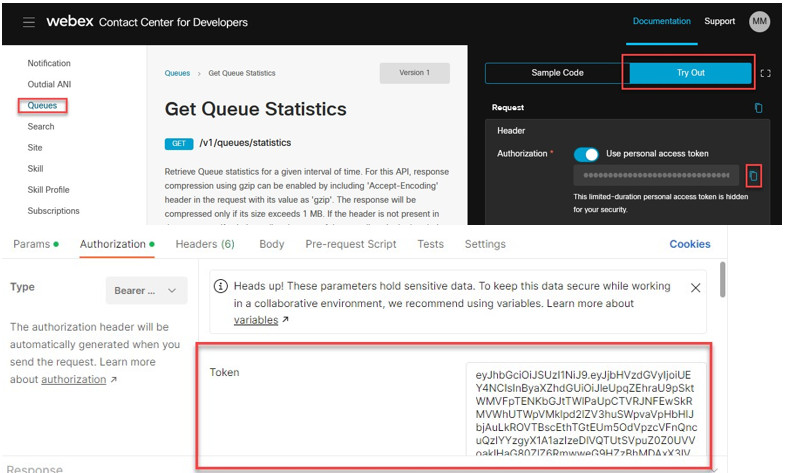
Task: Click the Get Queue Statistics breadcrumb text
Action: pyautogui.click(x=242, y=73)
